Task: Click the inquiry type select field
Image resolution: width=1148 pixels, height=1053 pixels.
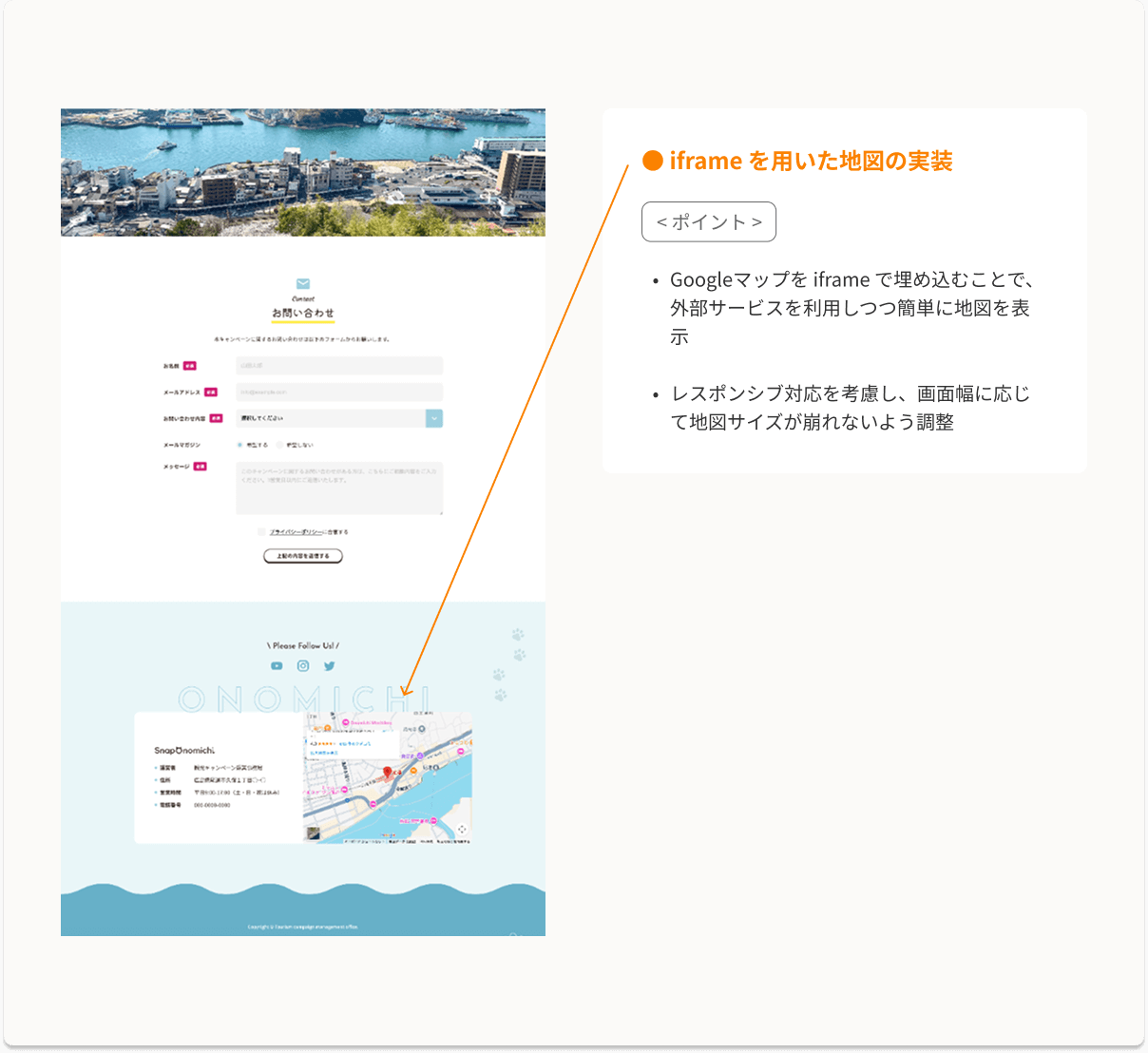Action: coord(330,418)
